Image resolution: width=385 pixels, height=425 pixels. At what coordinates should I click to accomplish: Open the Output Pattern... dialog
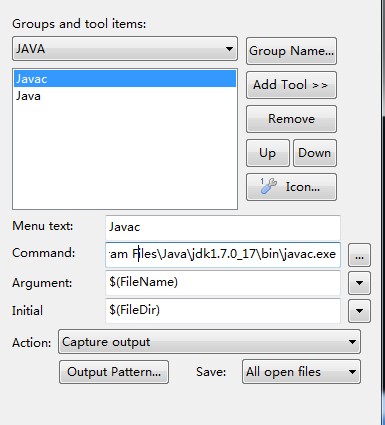pos(114,372)
